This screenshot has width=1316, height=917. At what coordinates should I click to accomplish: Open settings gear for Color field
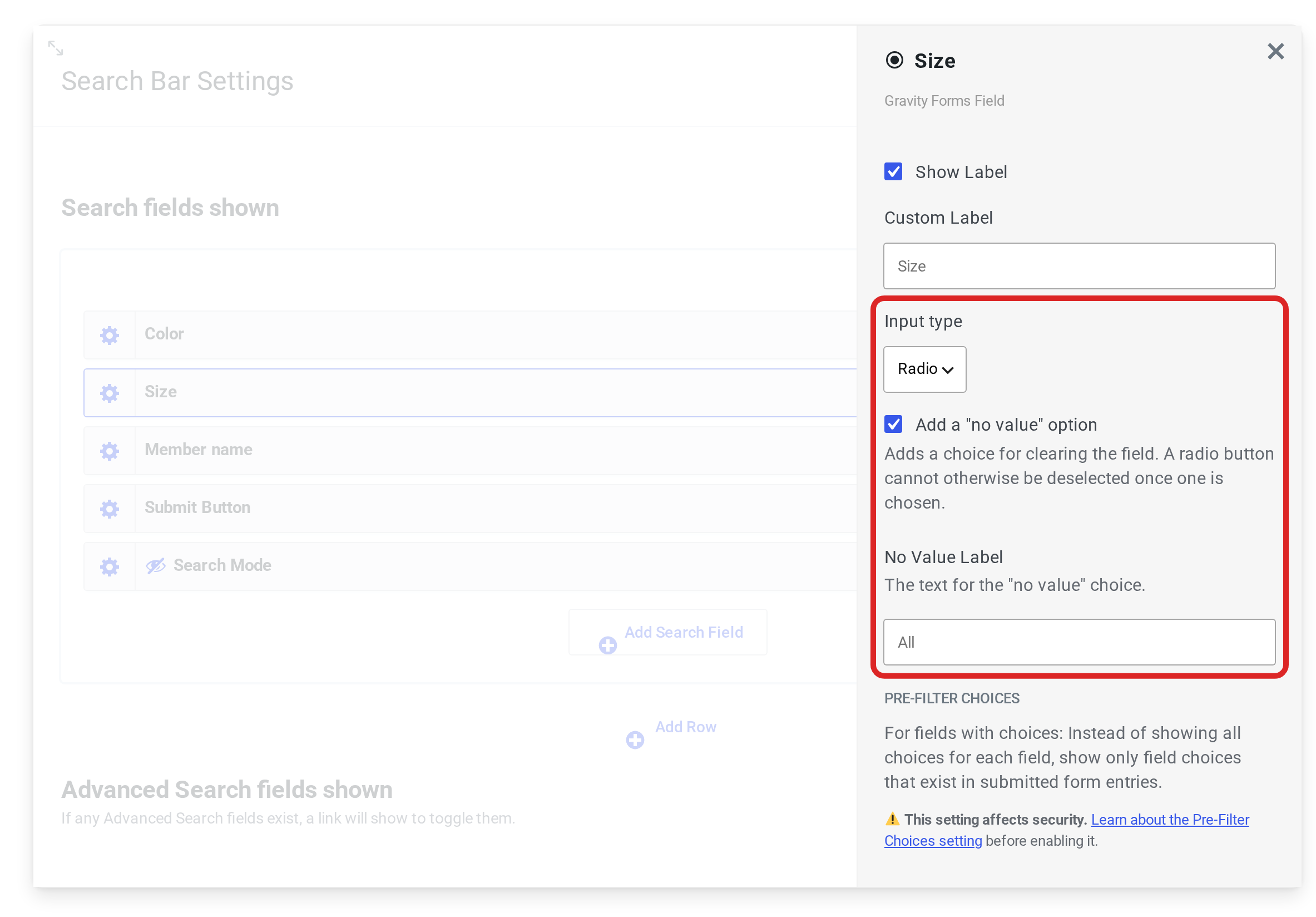click(x=110, y=335)
